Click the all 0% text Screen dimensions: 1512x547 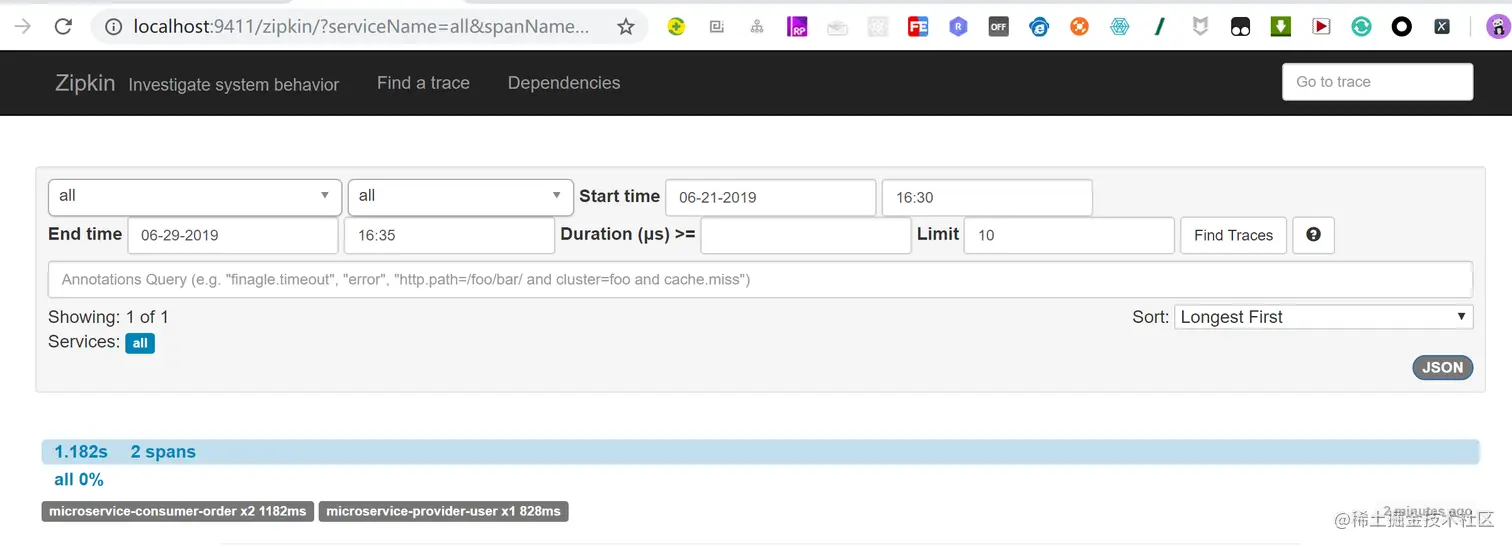(79, 480)
